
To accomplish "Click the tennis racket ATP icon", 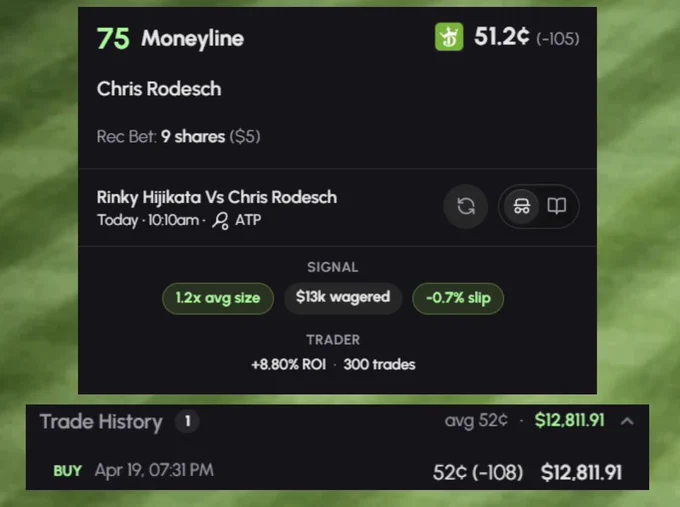I will pos(220,220).
